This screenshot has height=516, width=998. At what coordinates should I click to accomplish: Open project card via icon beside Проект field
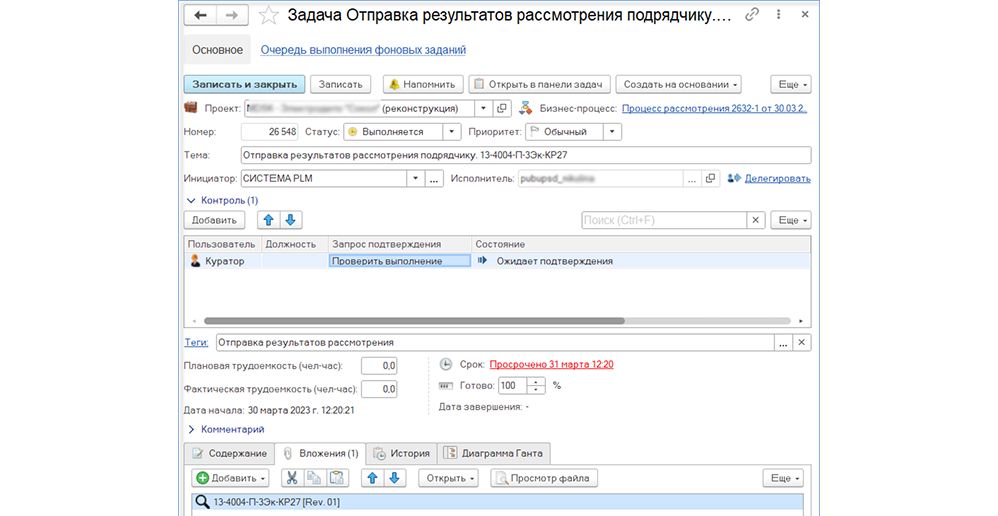pyautogui.click(x=502, y=108)
